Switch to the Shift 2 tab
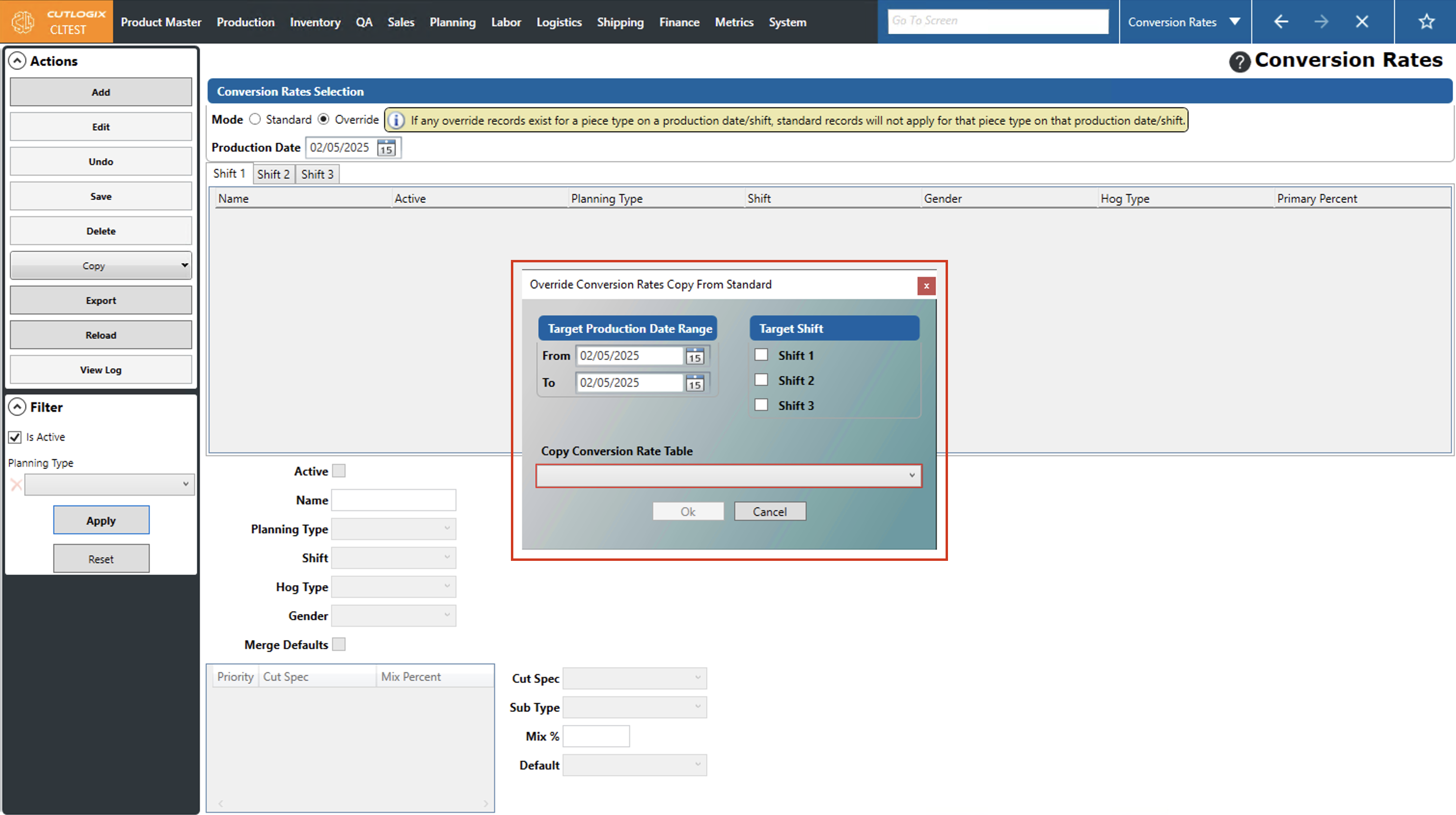Viewport: 1456px width, 815px height. coord(273,174)
